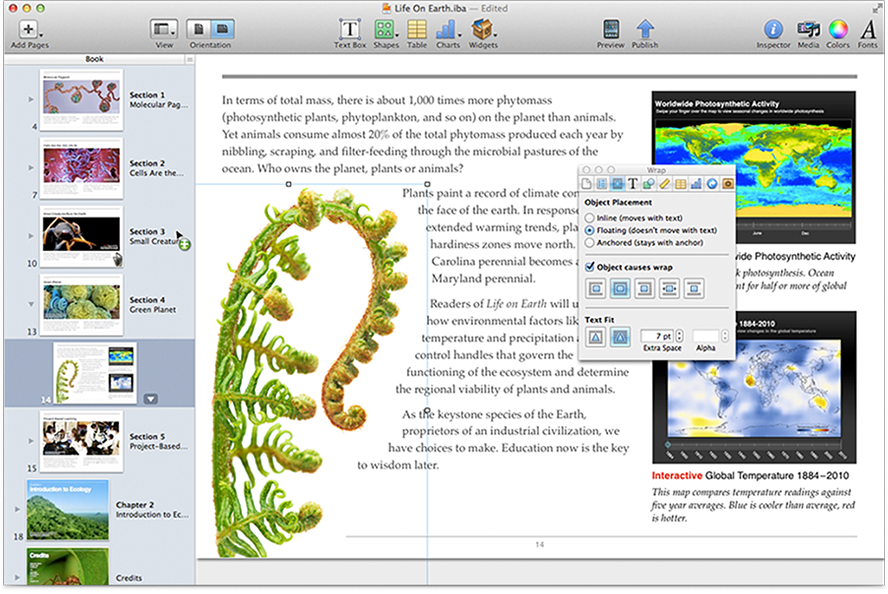Viewport: 888px width, 594px height.
Task: Open the Media browser
Action: pyautogui.click(x=808, y=30)
